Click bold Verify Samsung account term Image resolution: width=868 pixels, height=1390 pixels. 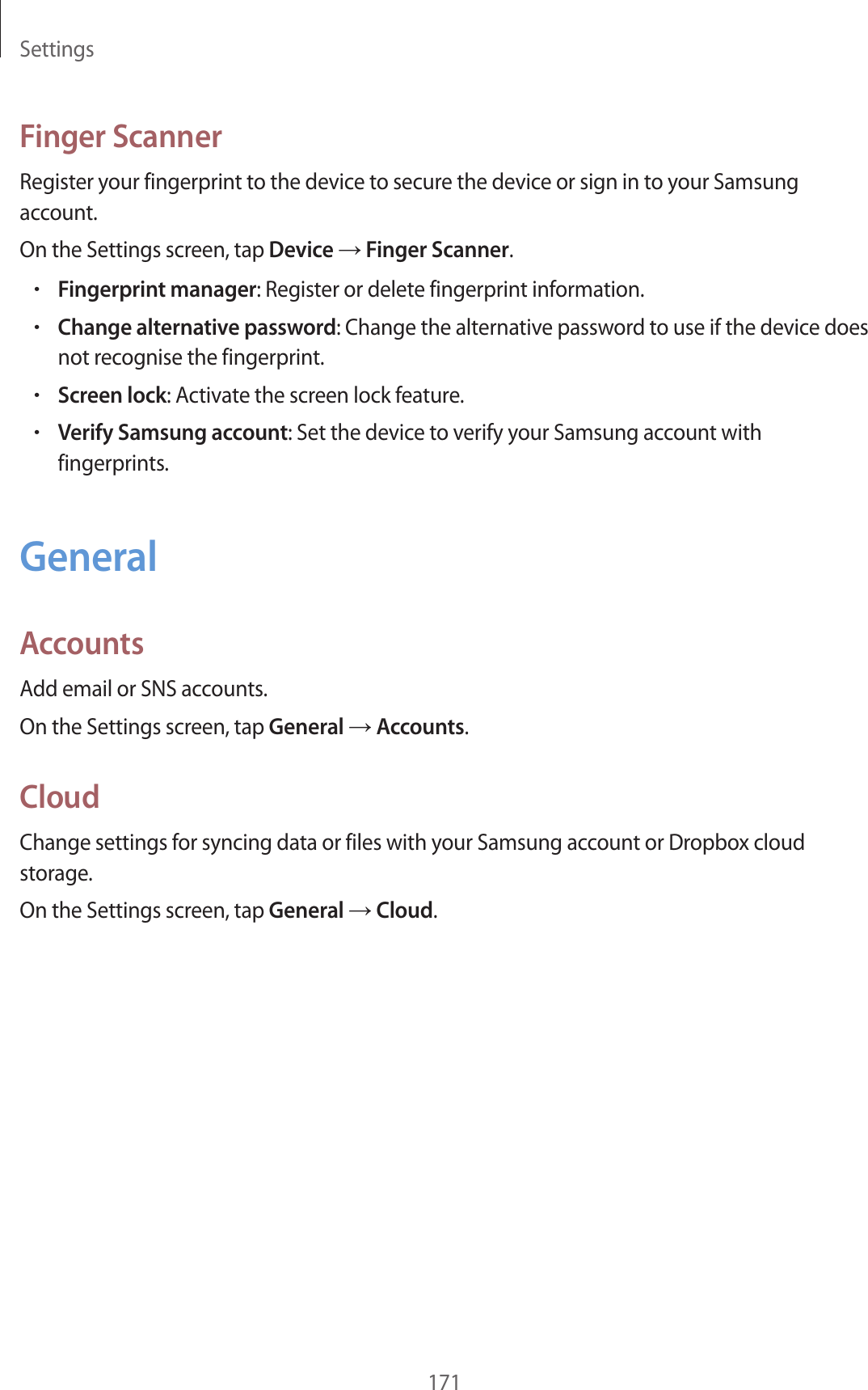click(173, 433)
